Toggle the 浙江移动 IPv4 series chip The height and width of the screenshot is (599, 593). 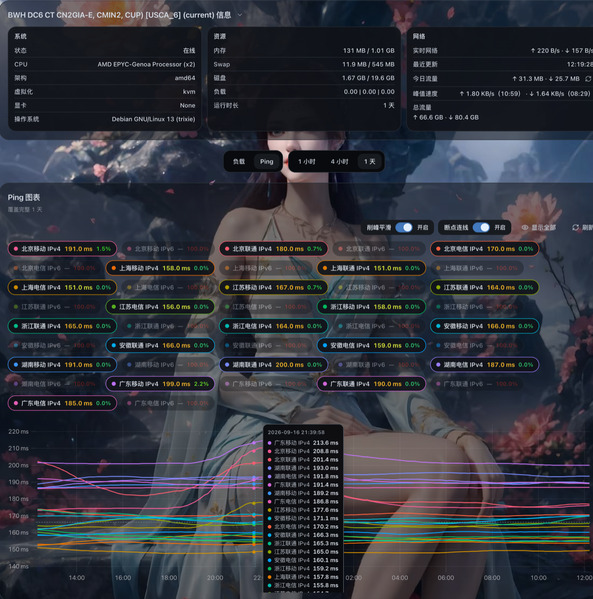[x=371, y=307]
